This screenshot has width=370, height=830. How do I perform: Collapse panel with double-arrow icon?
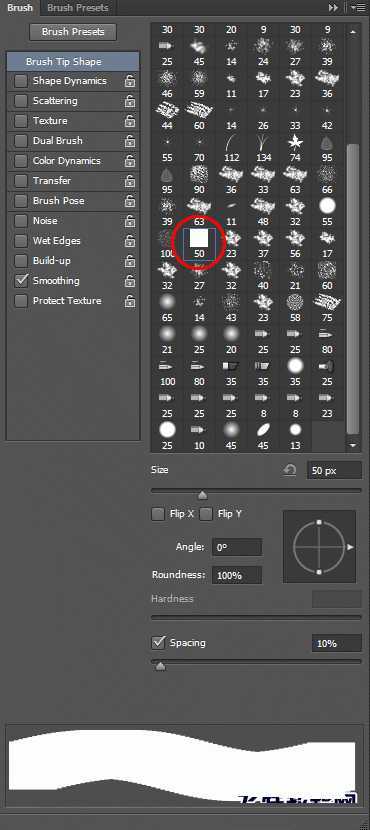tap(333, 7)
